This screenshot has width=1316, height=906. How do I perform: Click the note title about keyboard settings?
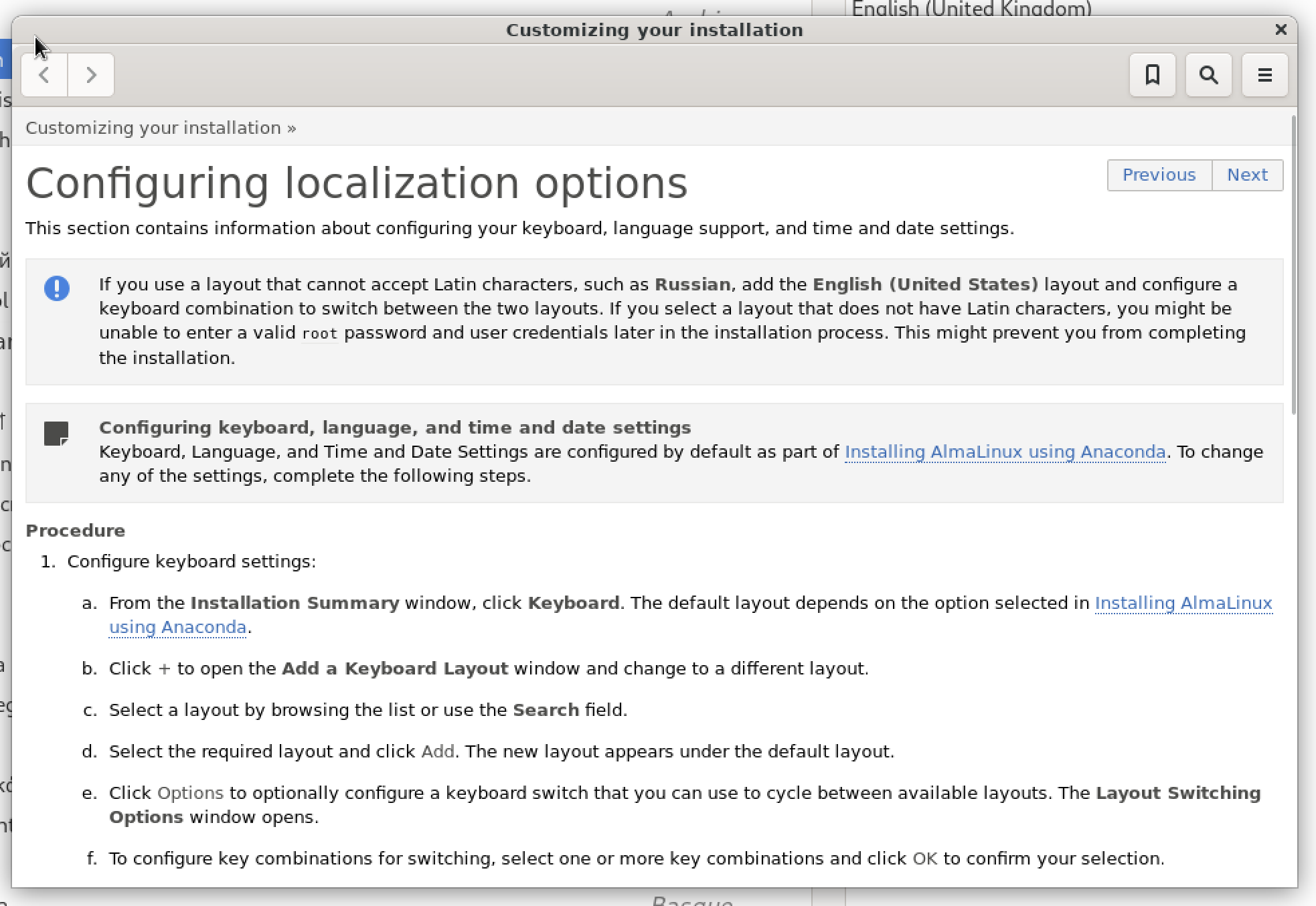pyautogui.click(x=395, y=428)
